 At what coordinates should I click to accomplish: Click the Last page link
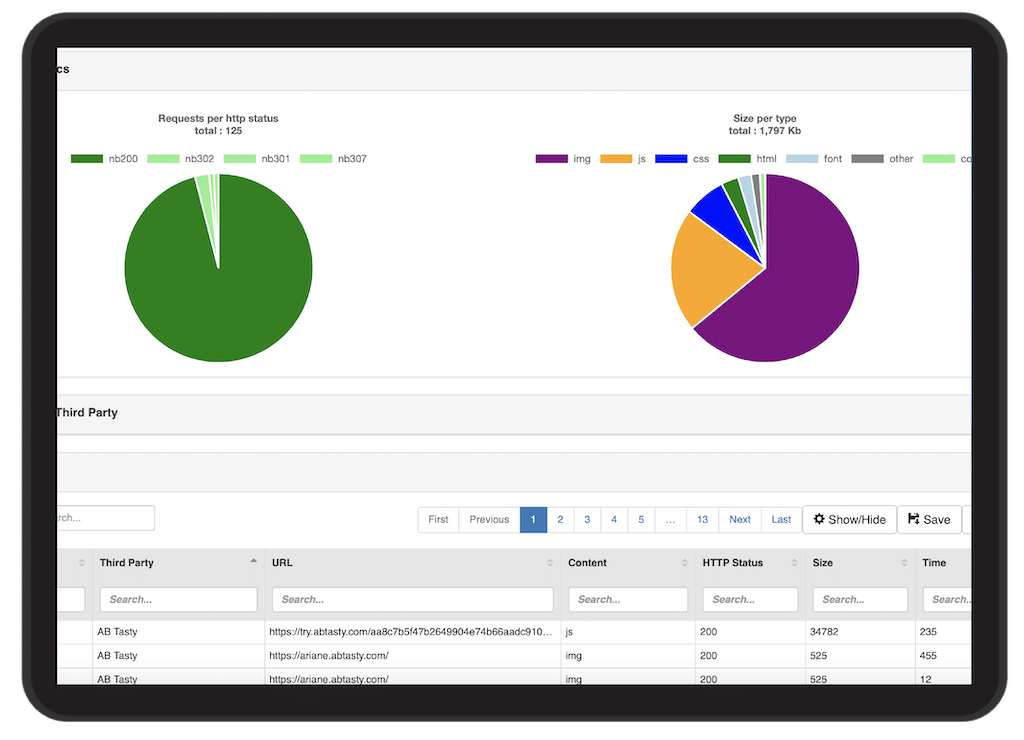click(x=781, y=520)
